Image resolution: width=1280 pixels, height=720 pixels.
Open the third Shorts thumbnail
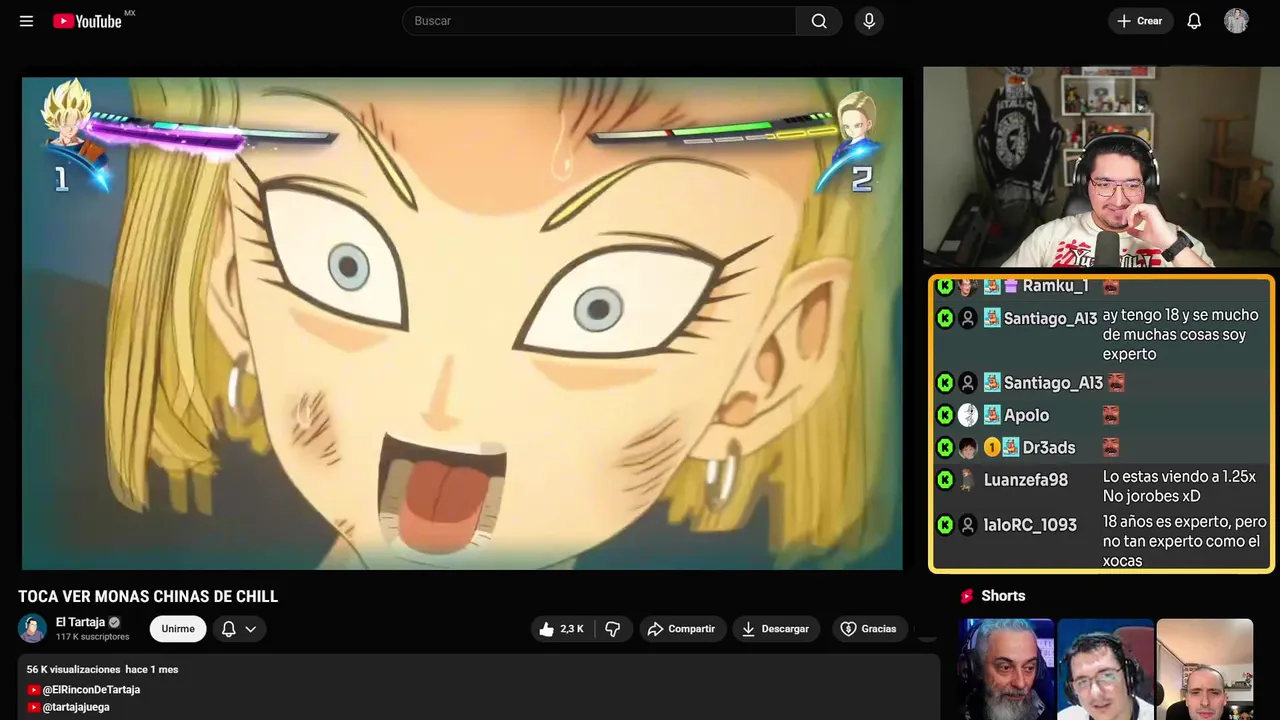tap(1204, 669)
